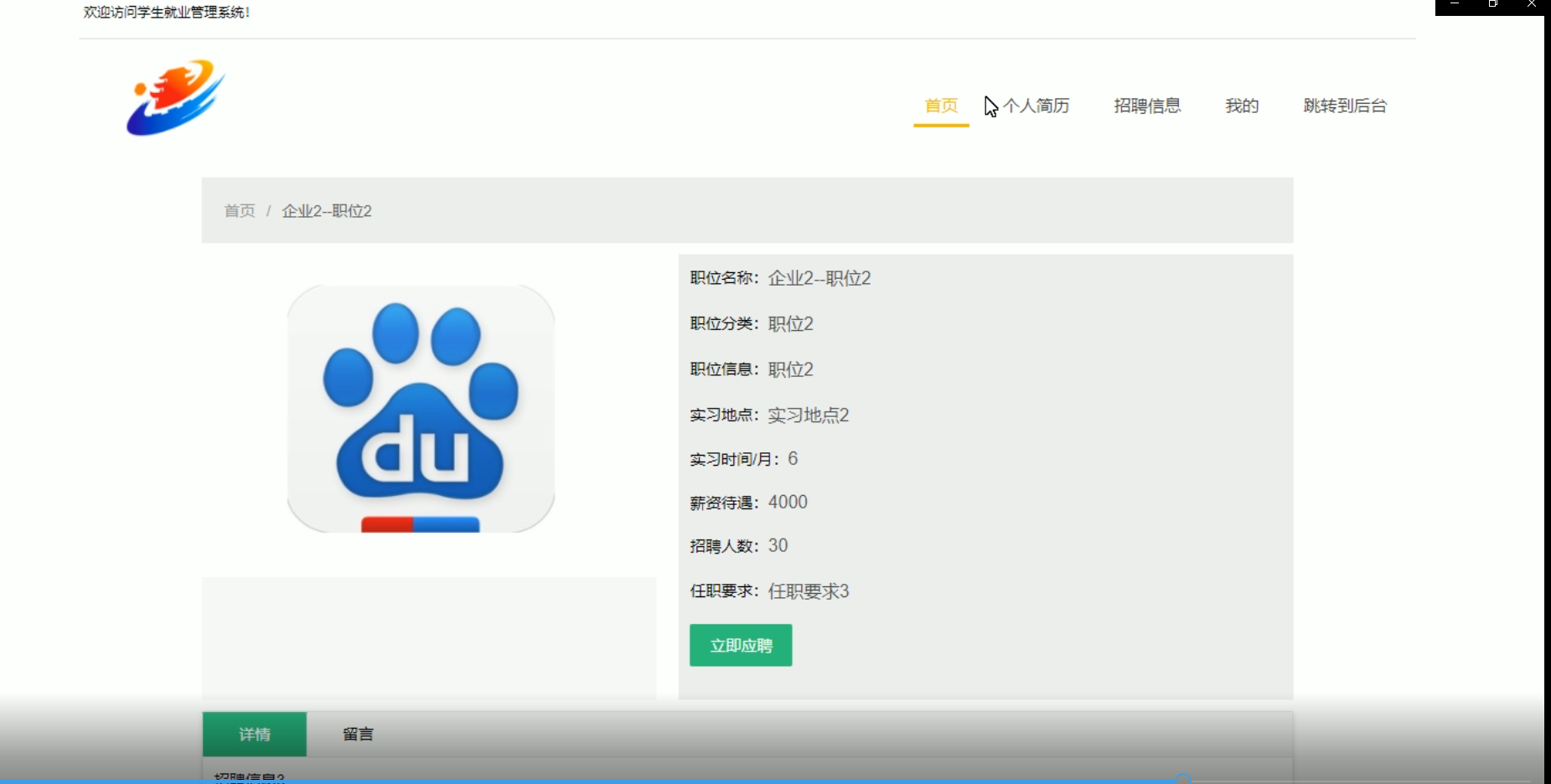Click the 首页 breadcrumb link

tap(240, 211)
